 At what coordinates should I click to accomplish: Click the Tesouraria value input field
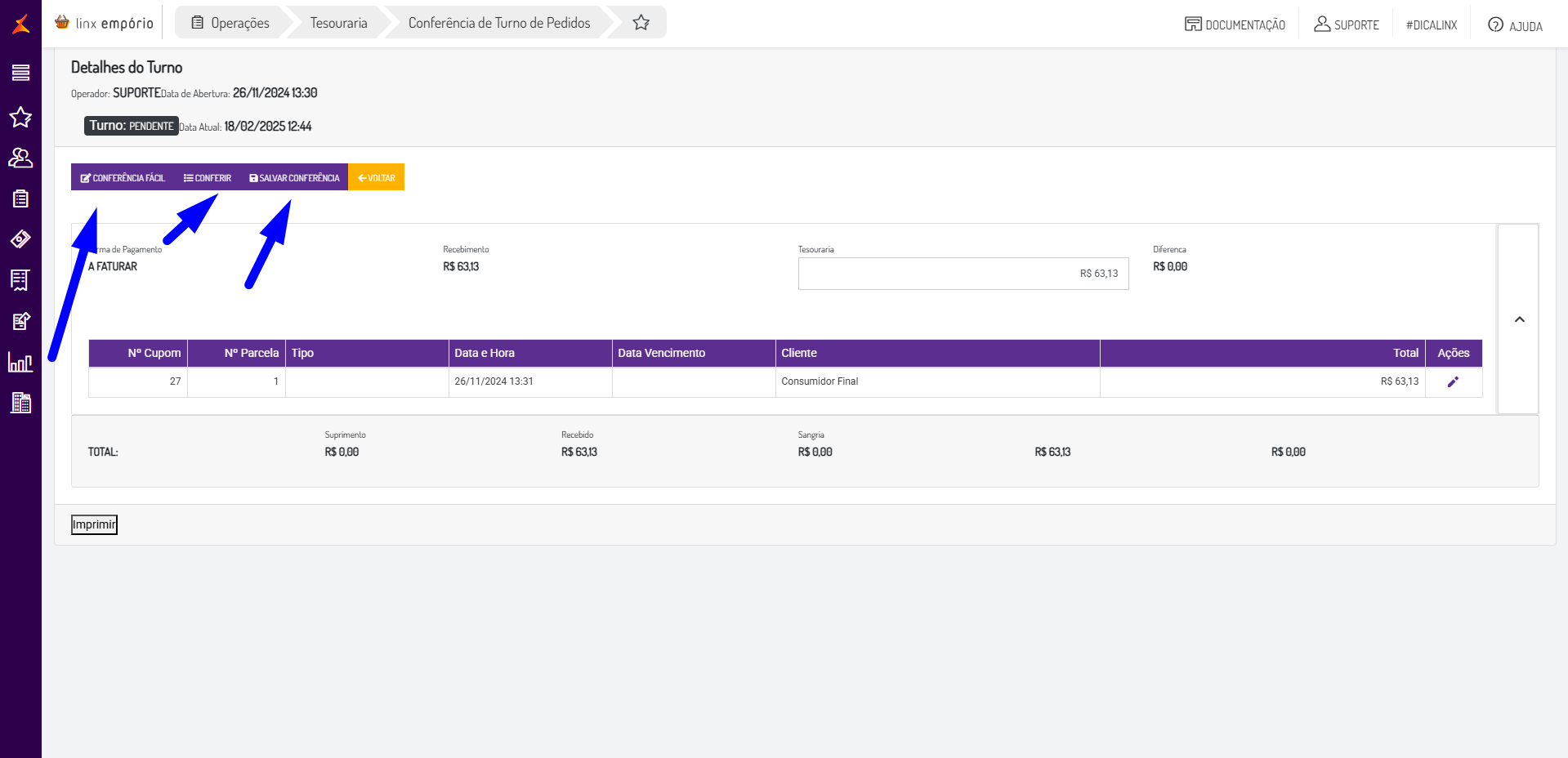963,274
